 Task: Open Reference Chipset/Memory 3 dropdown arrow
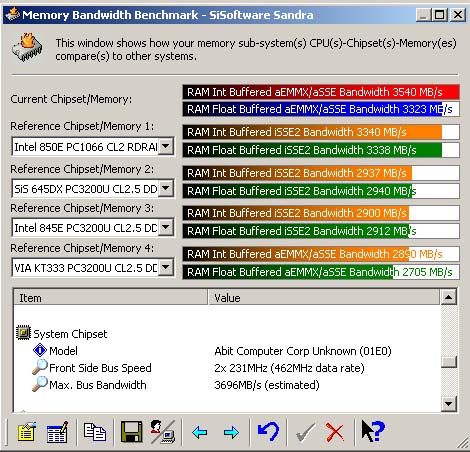pyautogui.click(x=166, y=227)
